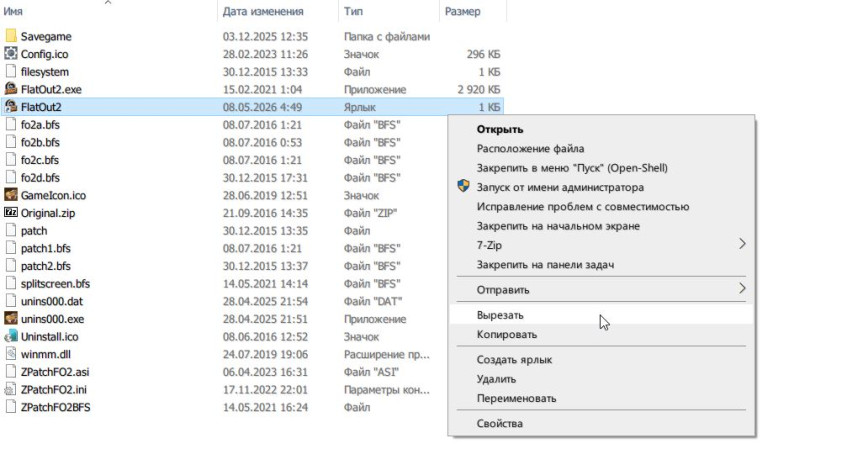Select the patch2.bfs file name

click(46, 266)
